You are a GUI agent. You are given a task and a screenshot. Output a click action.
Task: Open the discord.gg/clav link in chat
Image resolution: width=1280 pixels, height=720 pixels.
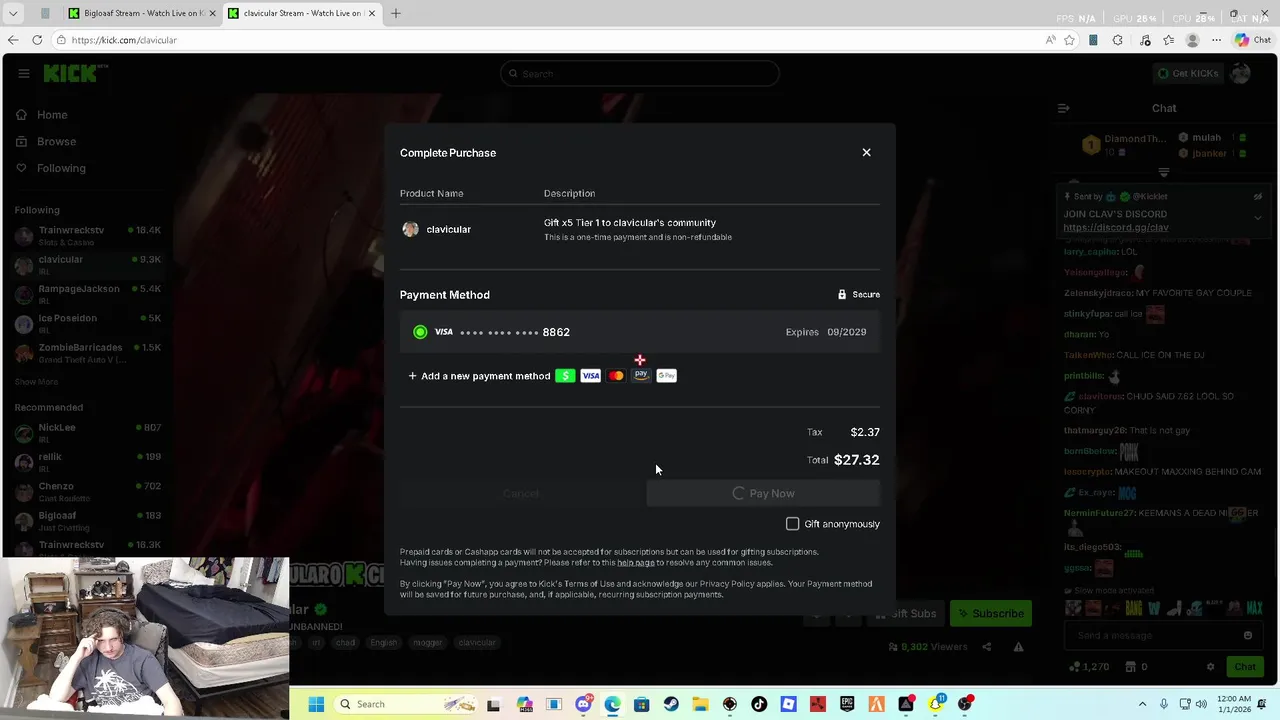point(1116,227)
